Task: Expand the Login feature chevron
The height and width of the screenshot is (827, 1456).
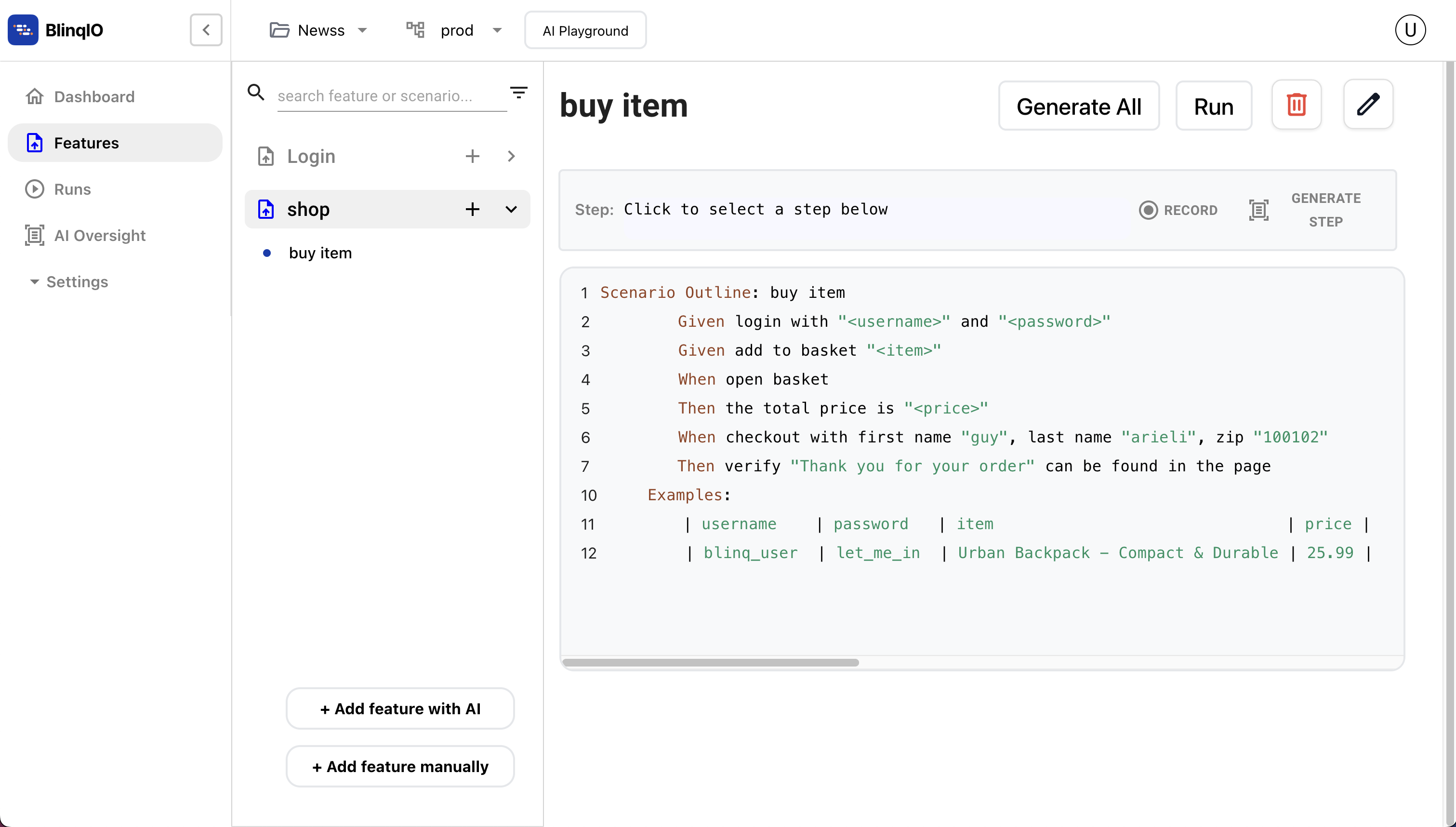Action: pyautogui.click(x=511, y=156)
